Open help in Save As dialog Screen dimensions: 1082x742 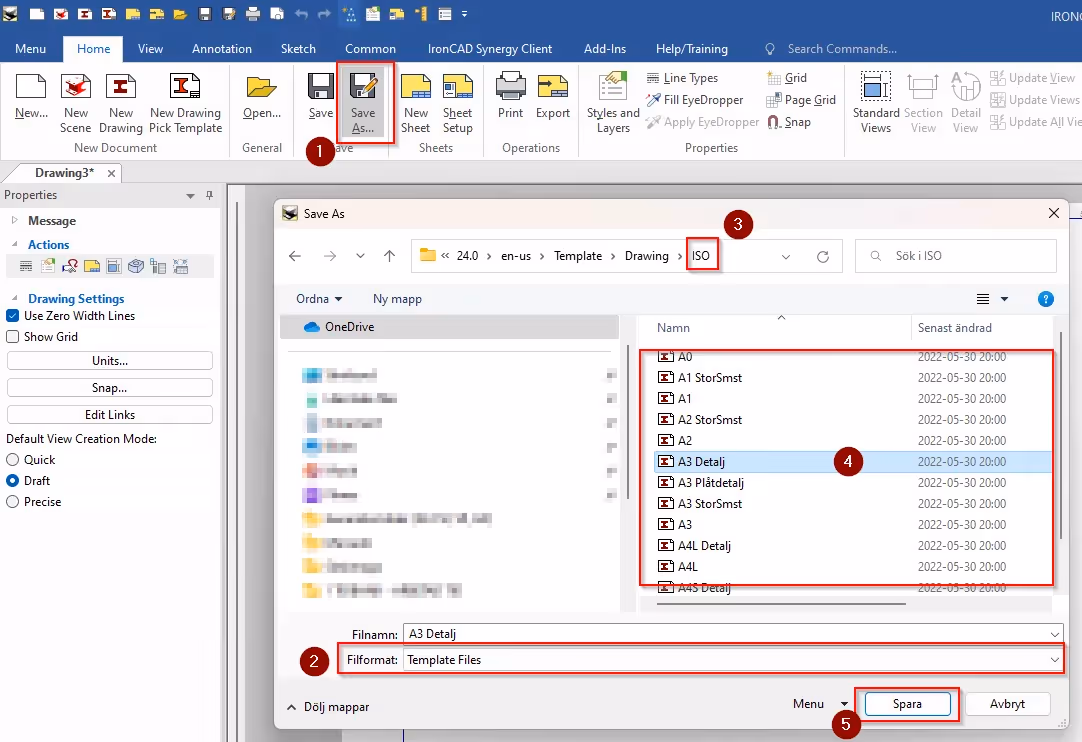1045,299
